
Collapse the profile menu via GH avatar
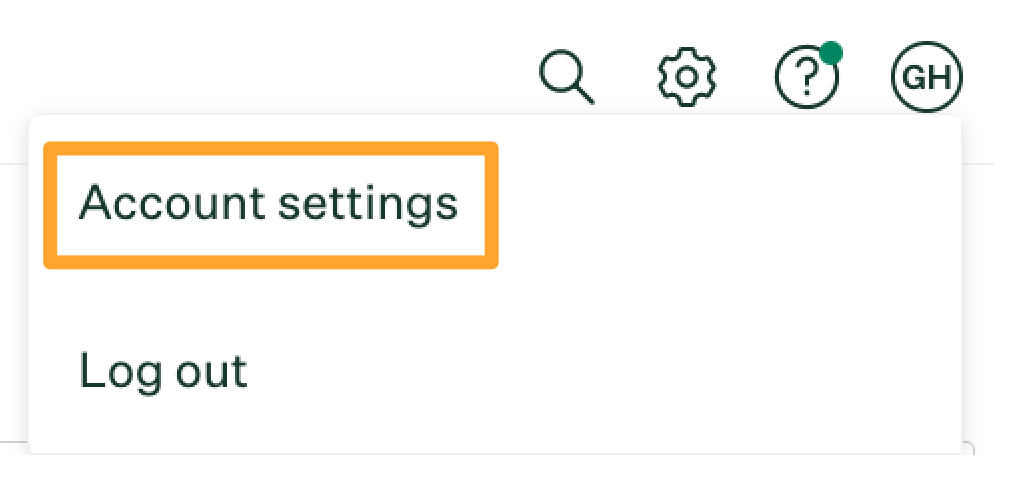point(926,77)
